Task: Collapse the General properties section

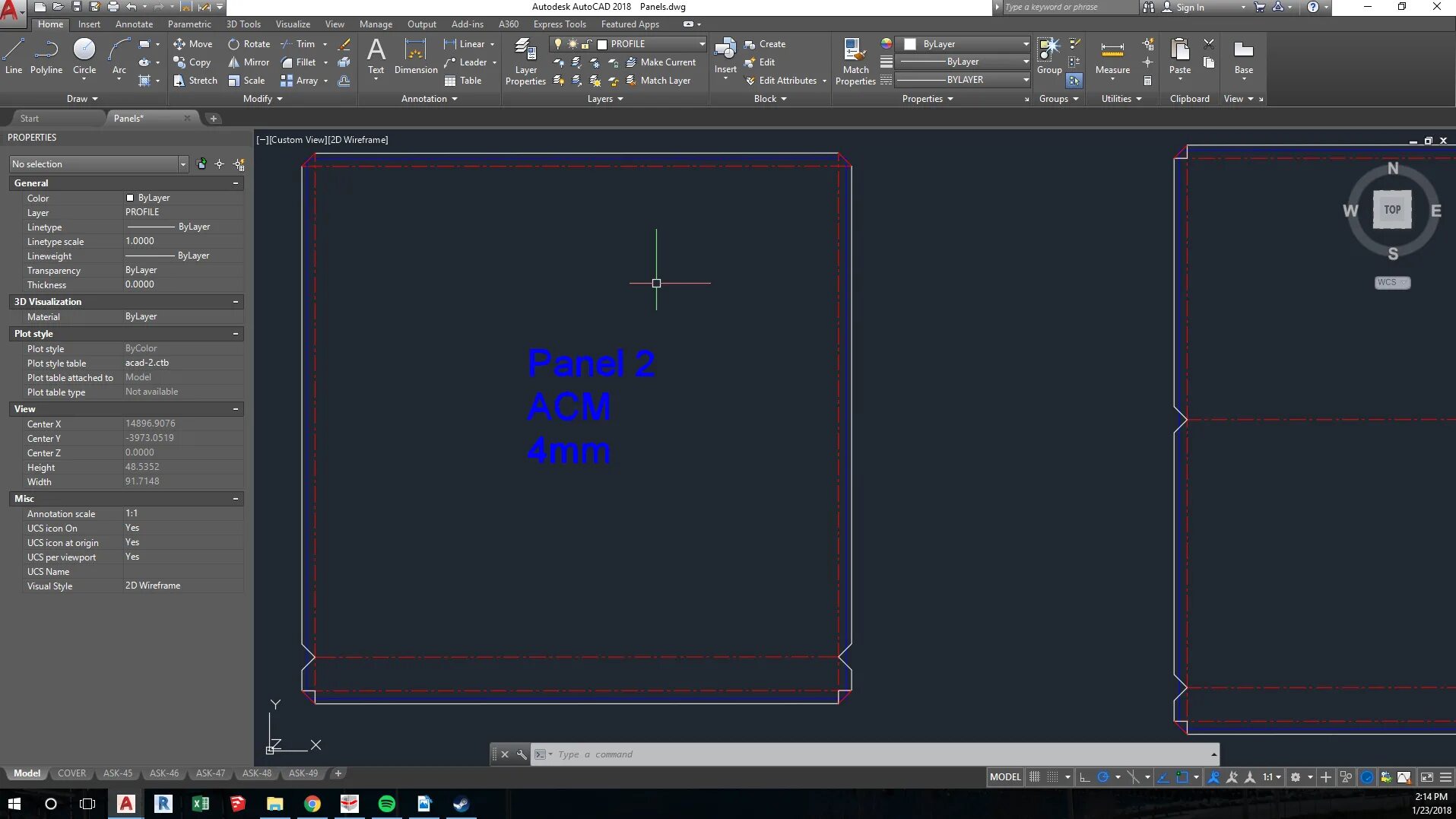Action: point(236,183)
